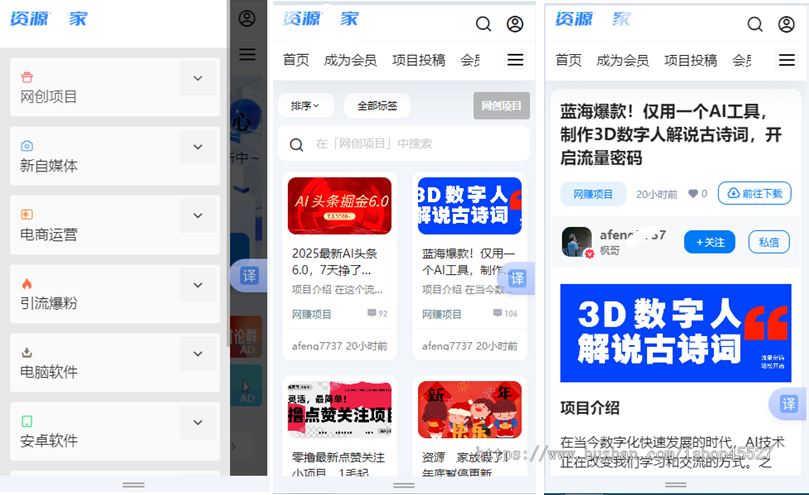This screenshot has width=809, height=495.
Task: Click magnifier icon in 网创项目 search box
Action: click(x=296, y=145)
